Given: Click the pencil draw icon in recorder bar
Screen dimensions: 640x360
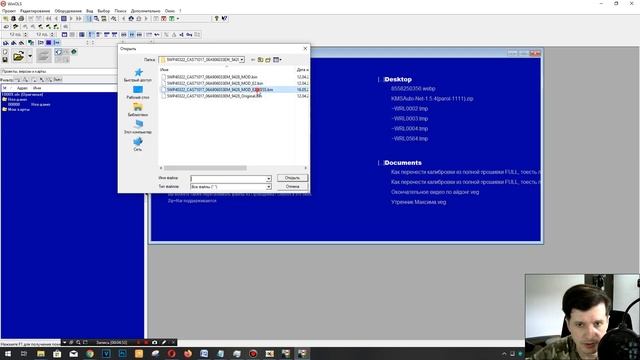Looking at the screenshot, I should click(x=164, y=342).
